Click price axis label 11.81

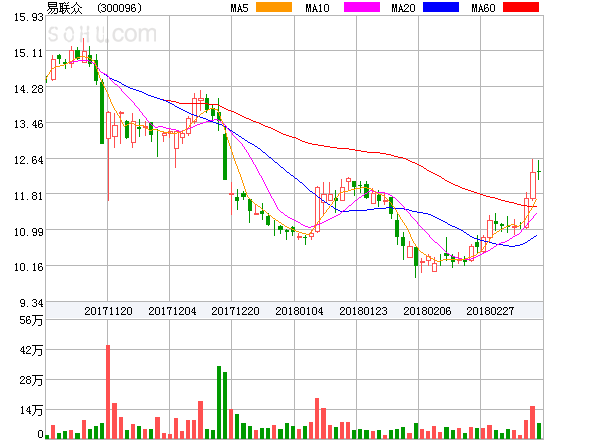29,196
